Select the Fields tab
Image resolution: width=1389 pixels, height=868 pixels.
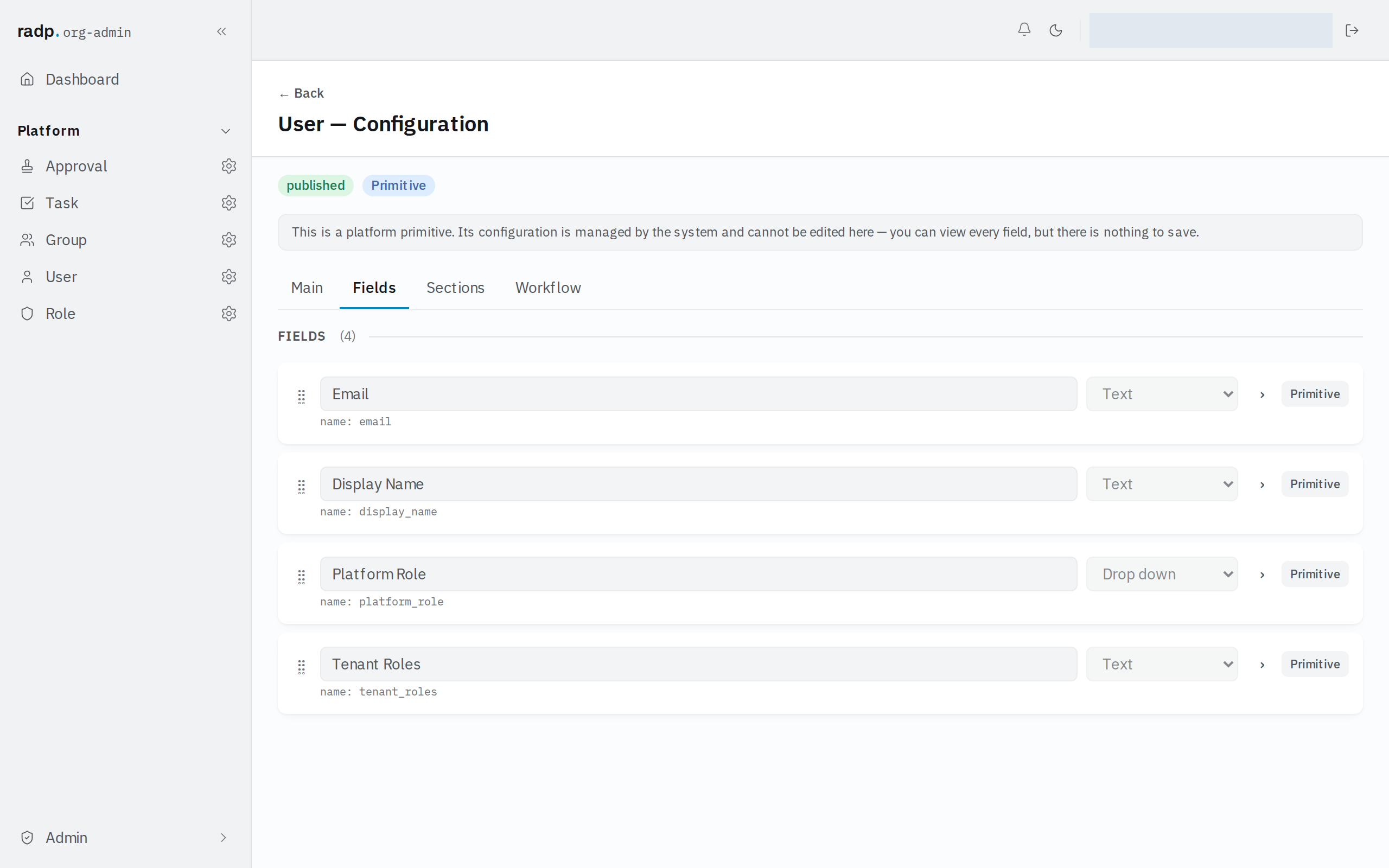coord(374,288)
